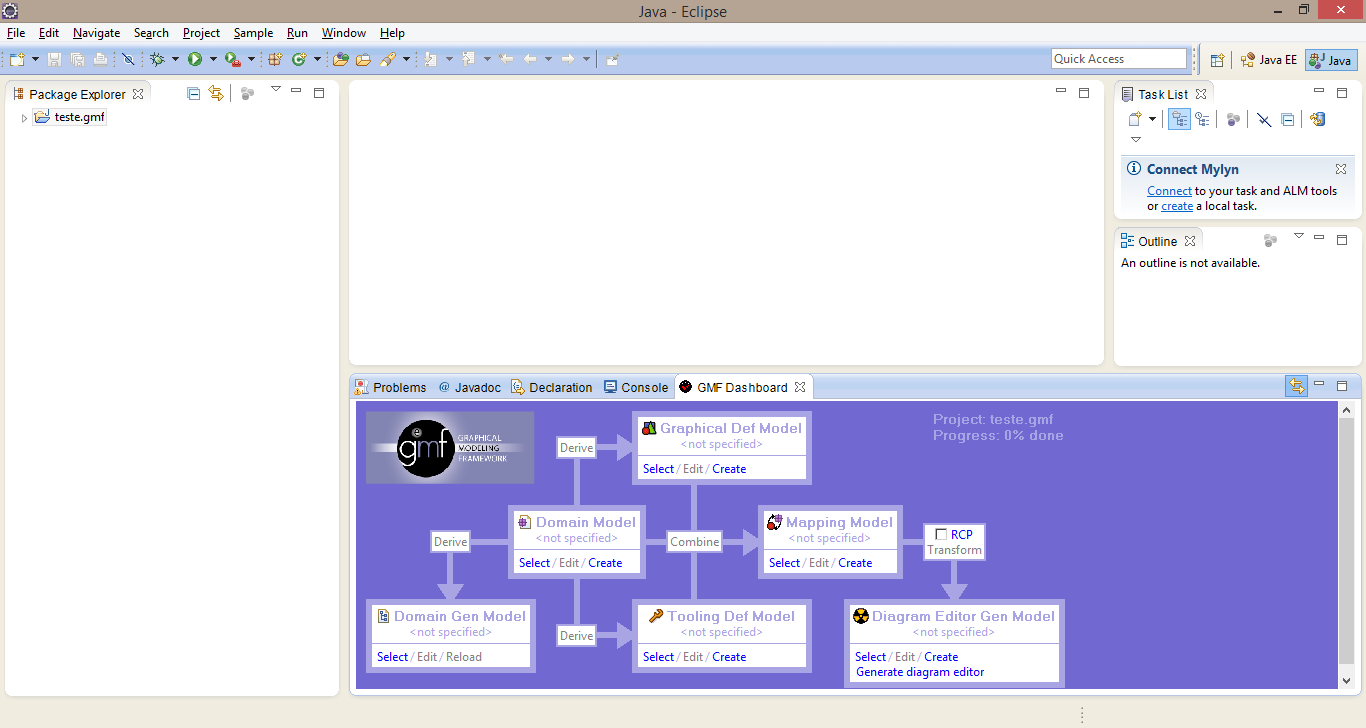Image resolution: width=1366 pixels, height=728 pixels.
Task: Toggle Focus on Workweek in Task List
Action: click(x=1233, y=119)
